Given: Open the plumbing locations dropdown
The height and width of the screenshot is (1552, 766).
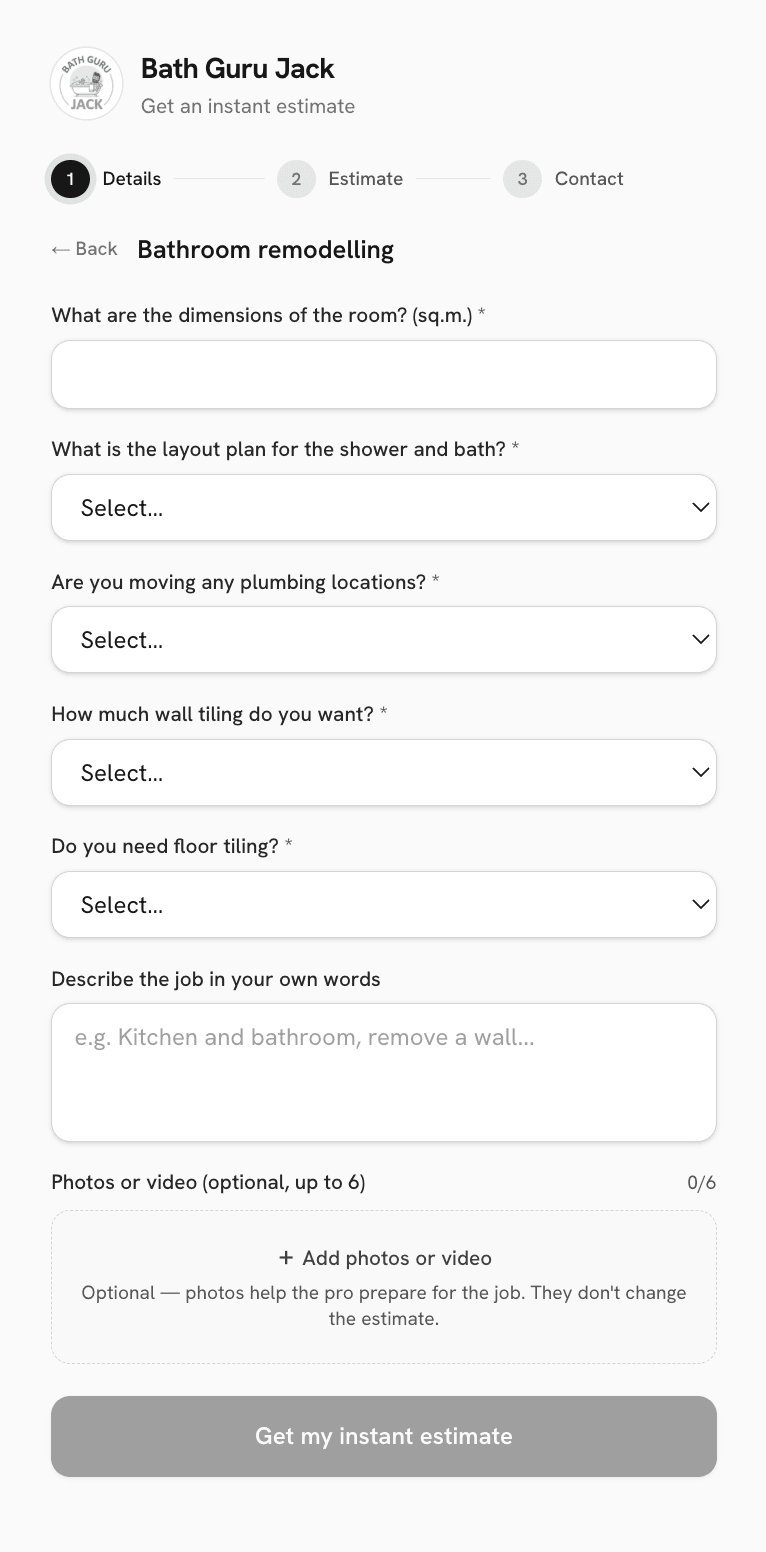Looking at the screenshot, I should (384, 640).
